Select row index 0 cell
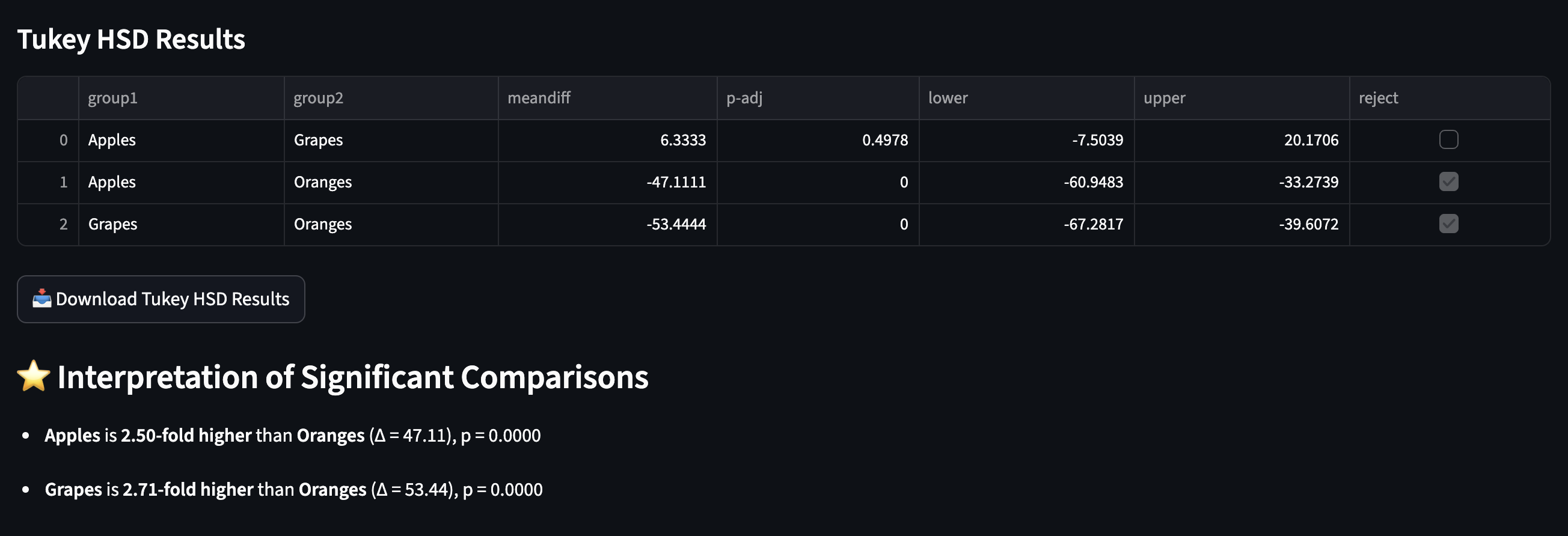 [48, 141]
